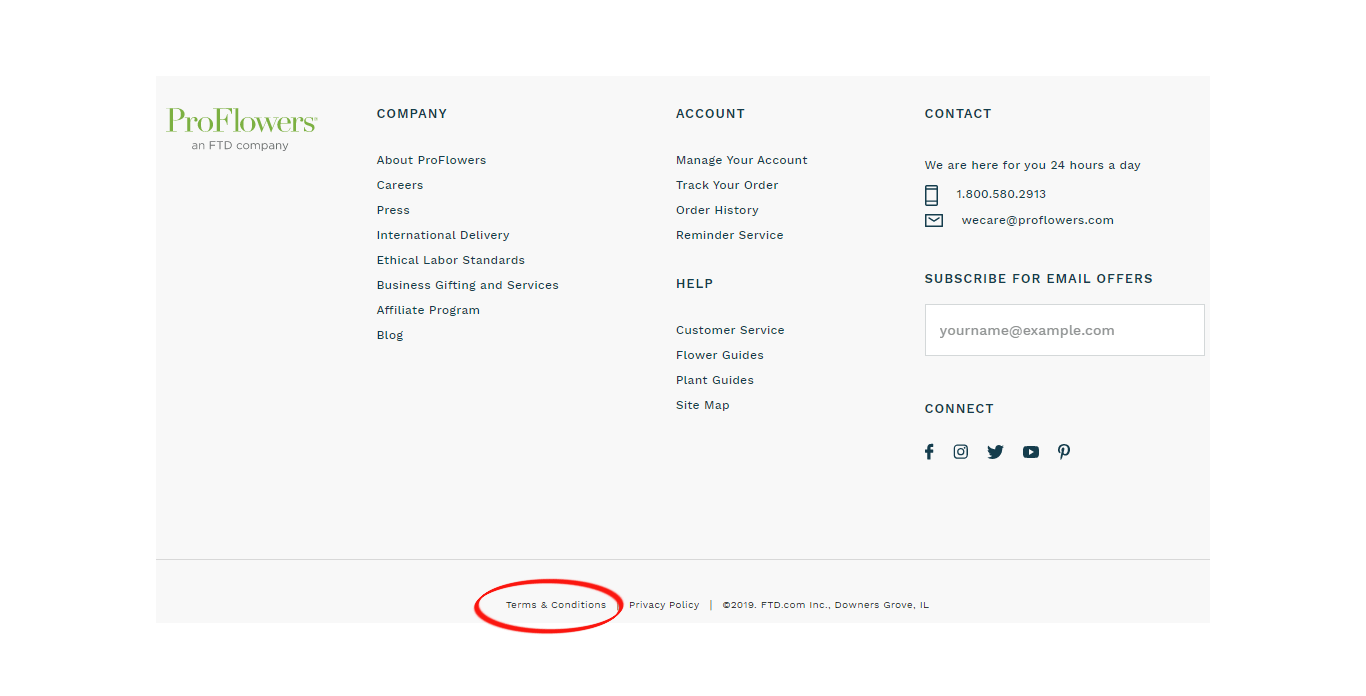Visit the Customer Service page
The height and width of the screenshot is (696, 1366).
[730, 330]
